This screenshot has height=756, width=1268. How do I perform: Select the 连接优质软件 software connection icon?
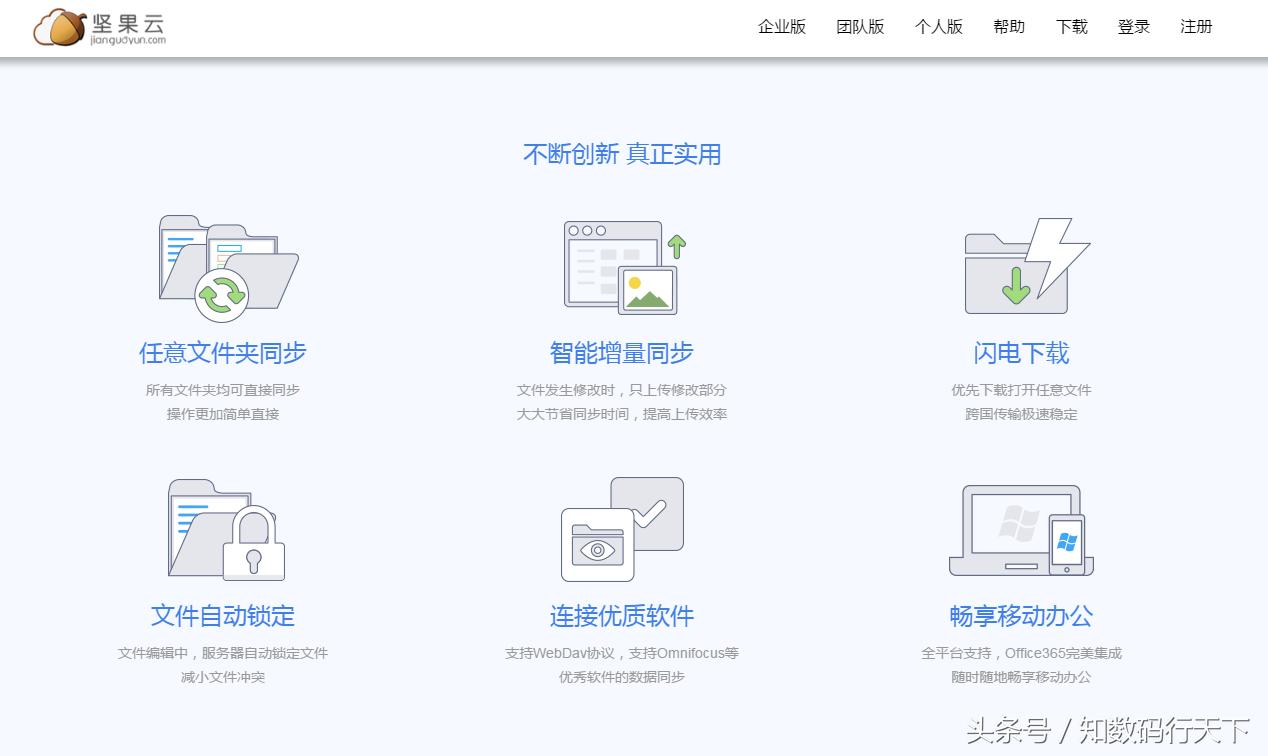620,527
